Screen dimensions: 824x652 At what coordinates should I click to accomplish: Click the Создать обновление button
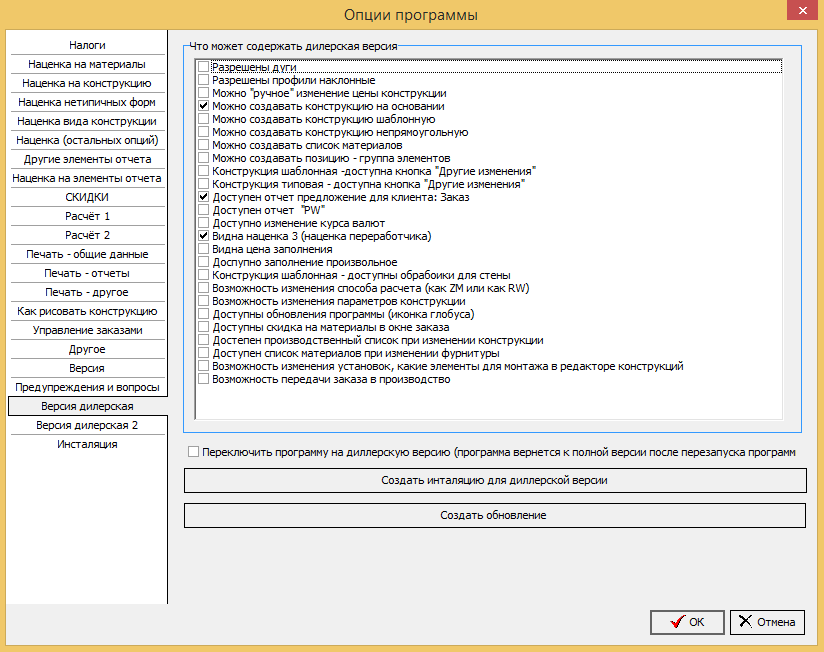[x=495, y=515]
